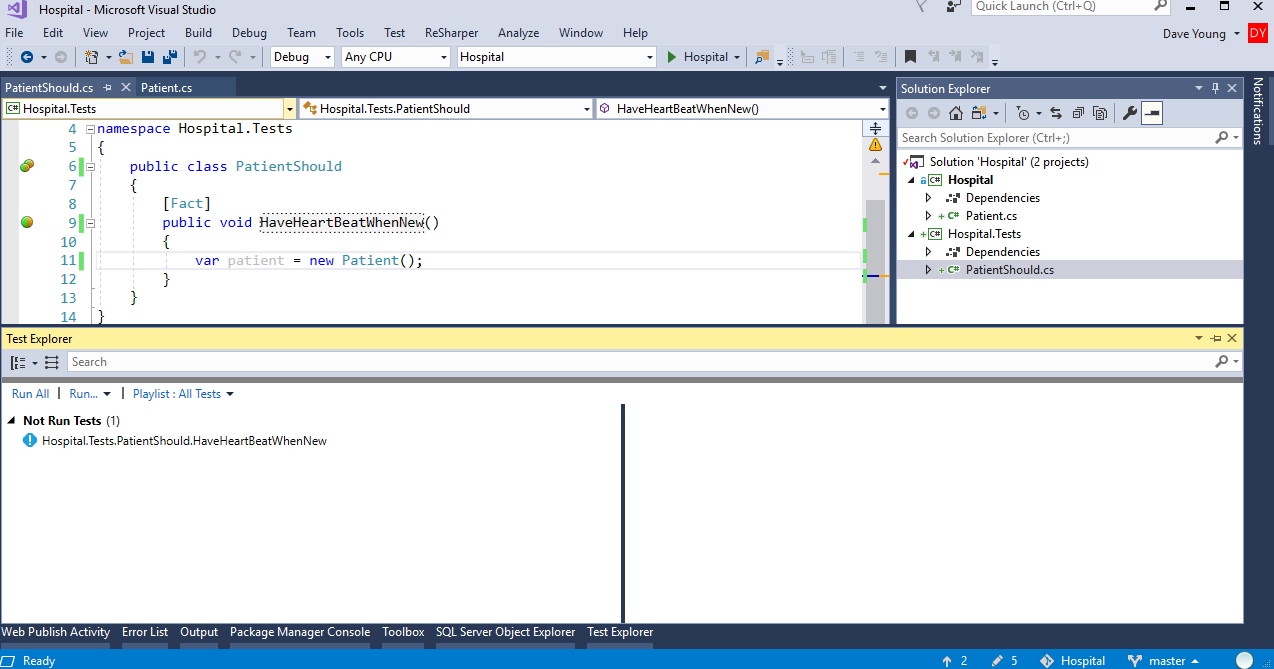Collapse the Hospital.Tests project node

911,234
